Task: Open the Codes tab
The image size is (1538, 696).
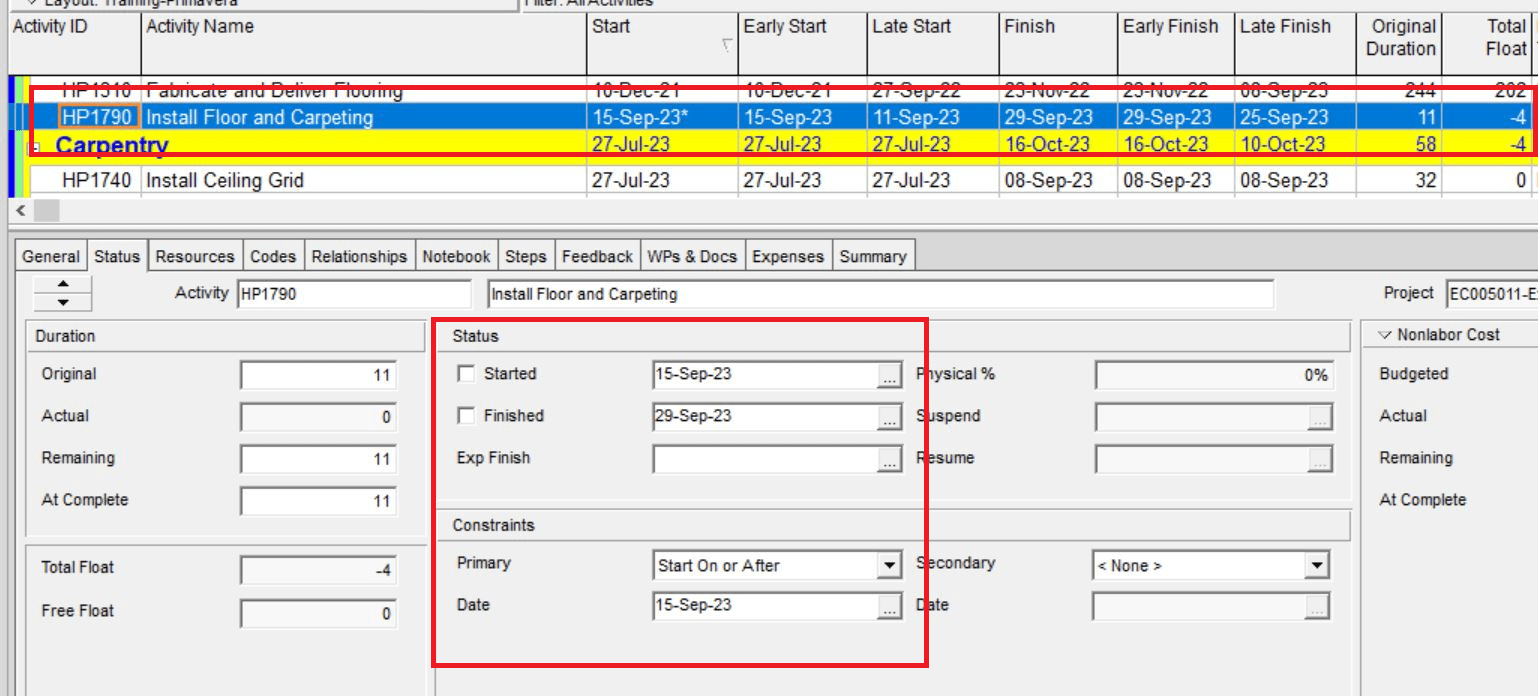Action: (x=273, y=257)
